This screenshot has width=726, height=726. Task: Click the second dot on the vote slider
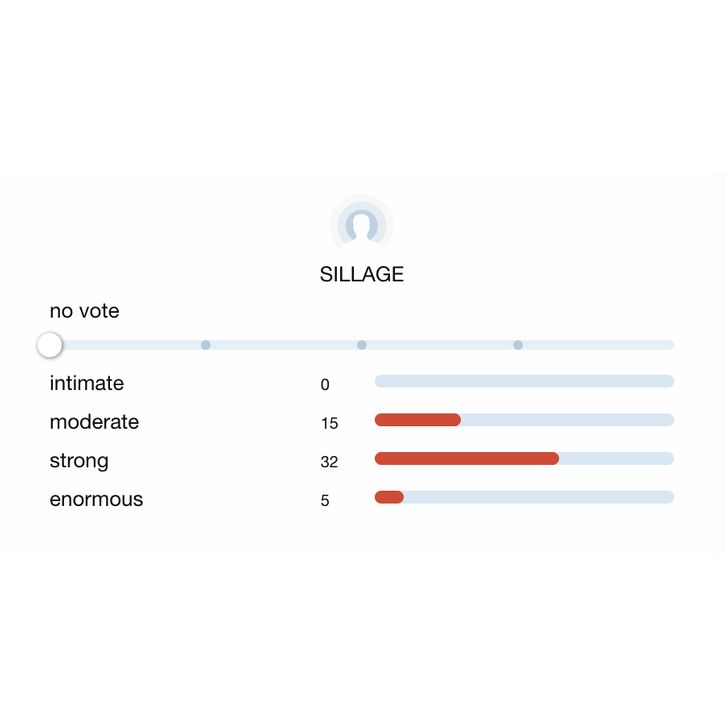coord(206,345)
